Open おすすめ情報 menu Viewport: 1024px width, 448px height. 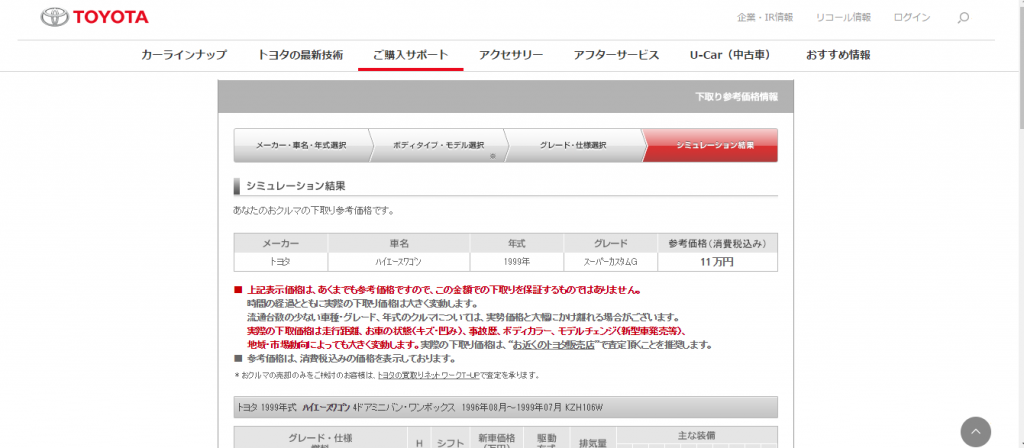click(838, 55)
